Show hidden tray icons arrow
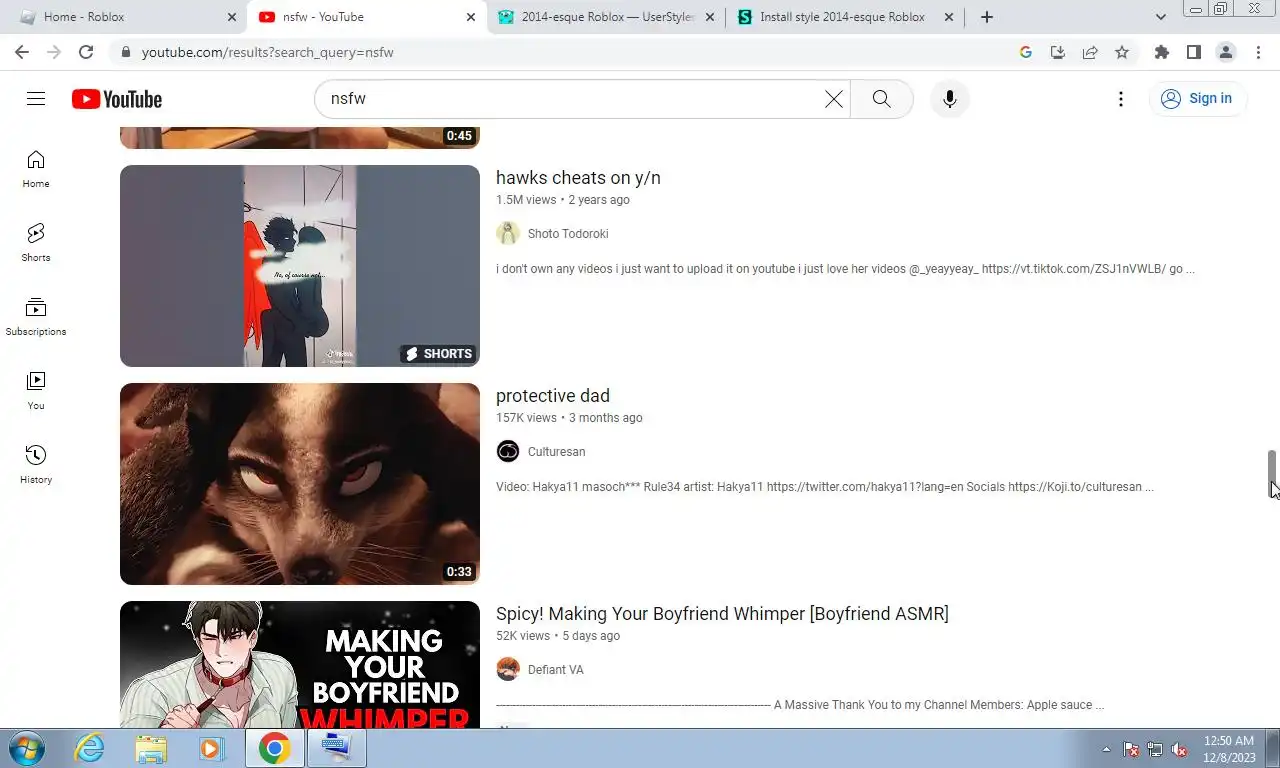The height and width of the screenshot is (768, 1280). click(1106, 749)
